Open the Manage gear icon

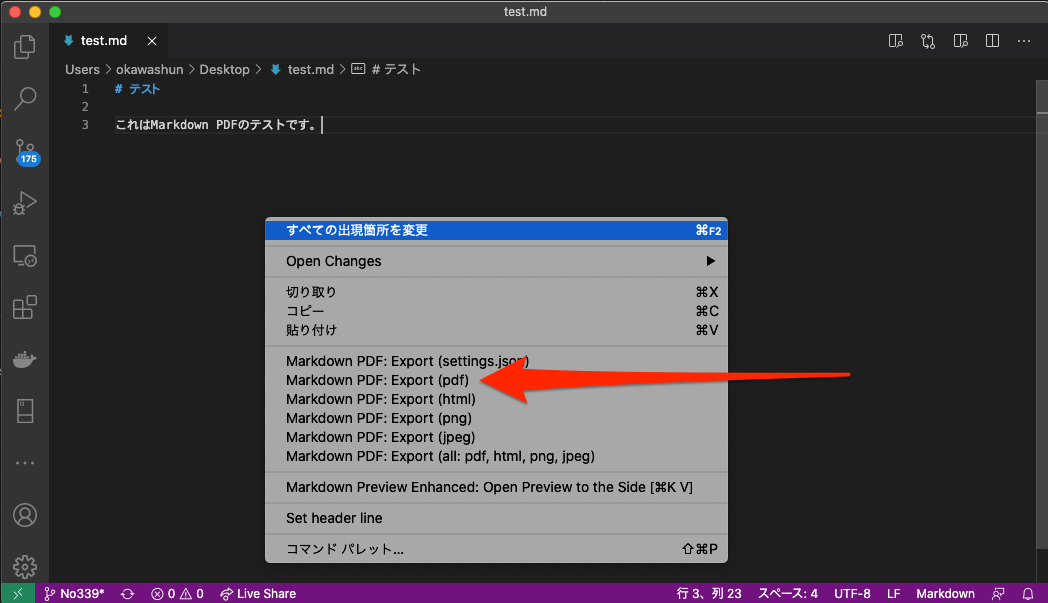25,566
